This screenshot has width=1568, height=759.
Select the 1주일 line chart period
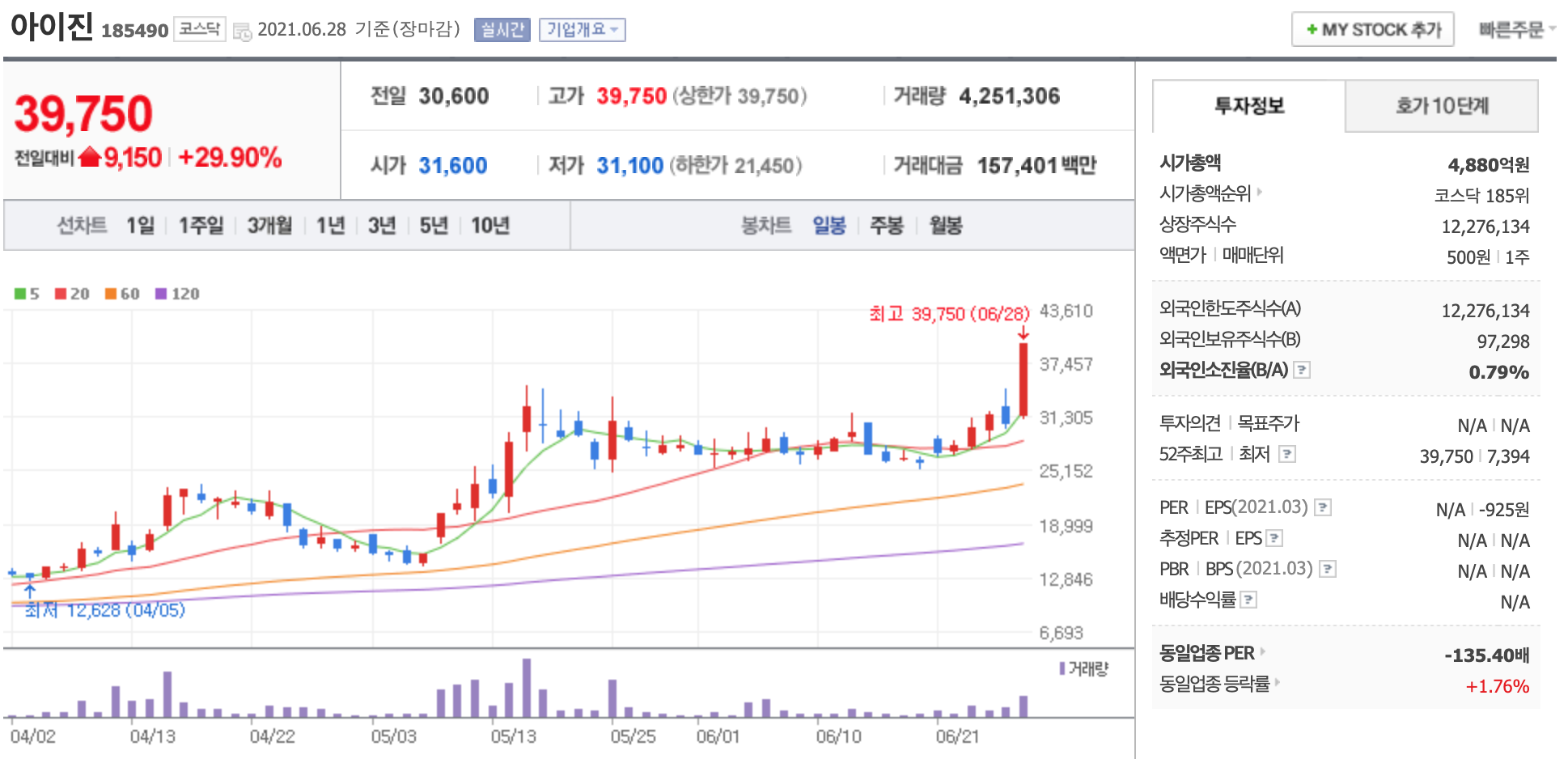pos(201,225)
